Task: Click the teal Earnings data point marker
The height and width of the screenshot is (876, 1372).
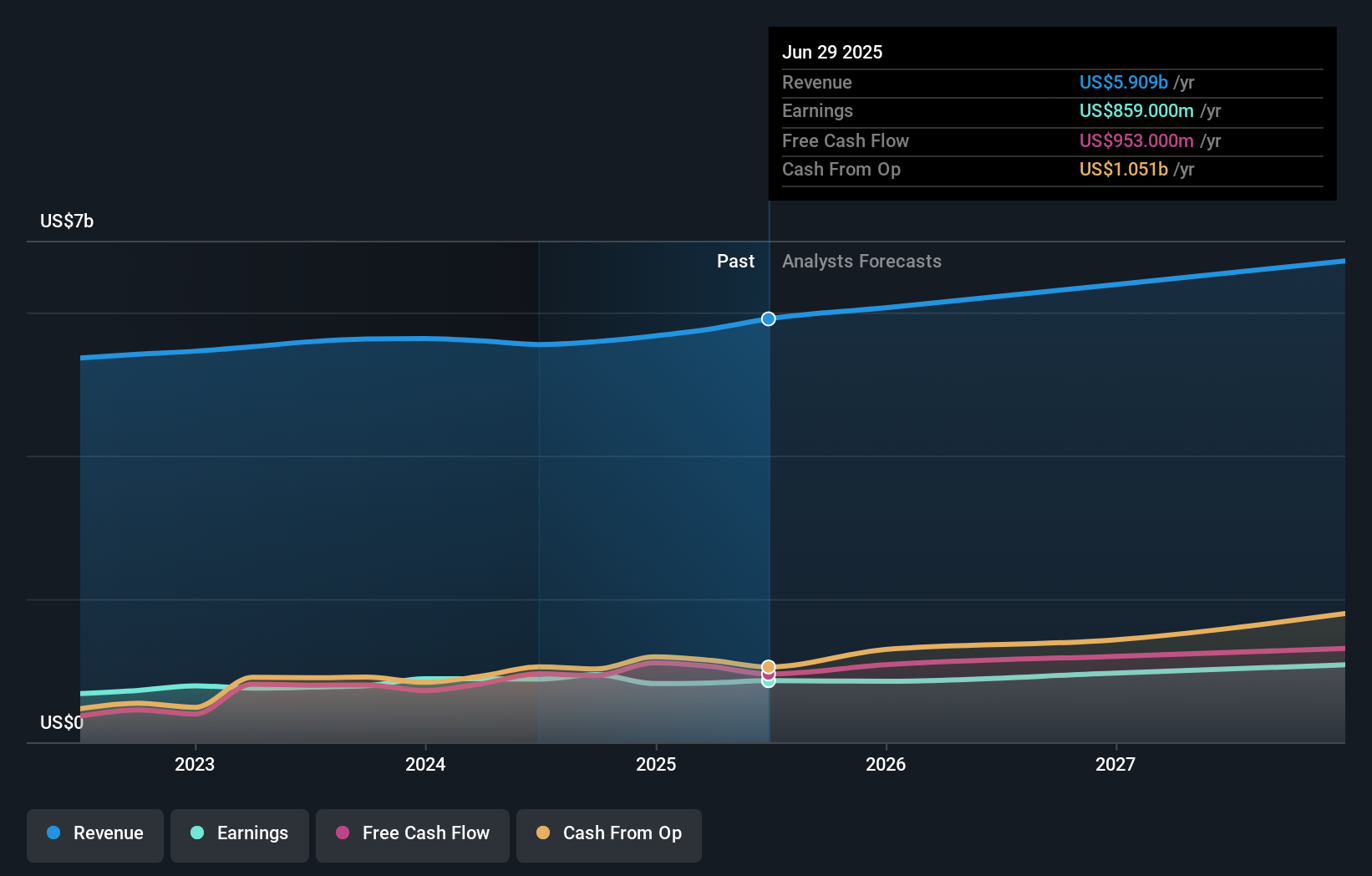Action: click(x=769, y=682)
